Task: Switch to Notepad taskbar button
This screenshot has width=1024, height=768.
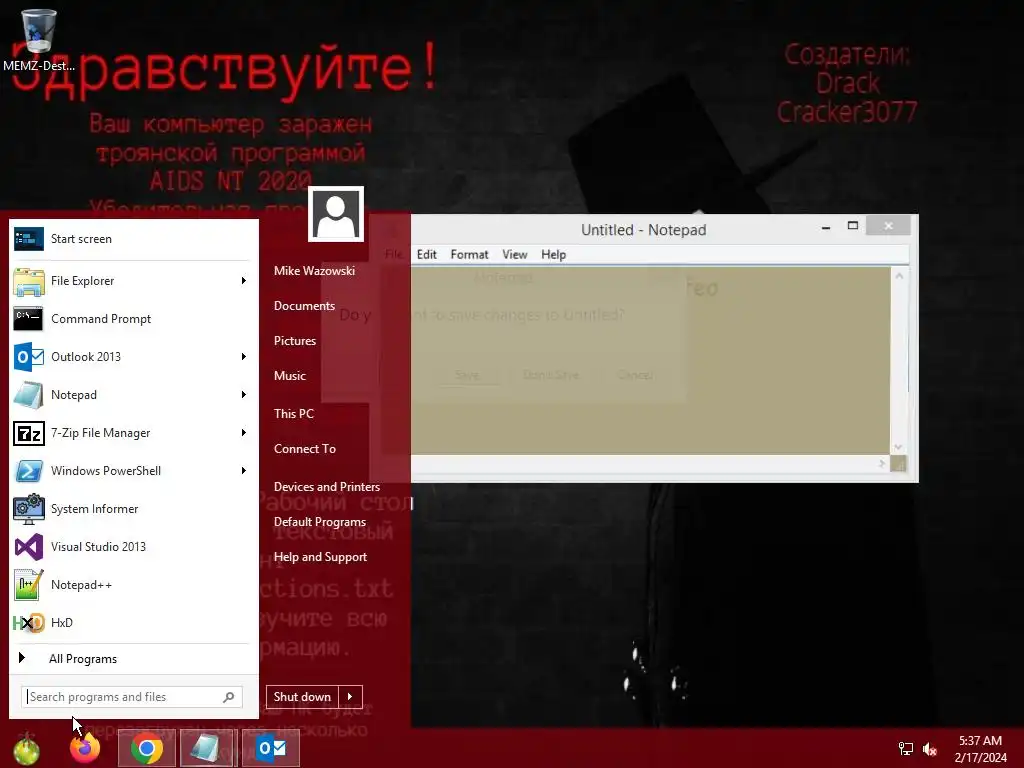Action: [x=208, y=748]
